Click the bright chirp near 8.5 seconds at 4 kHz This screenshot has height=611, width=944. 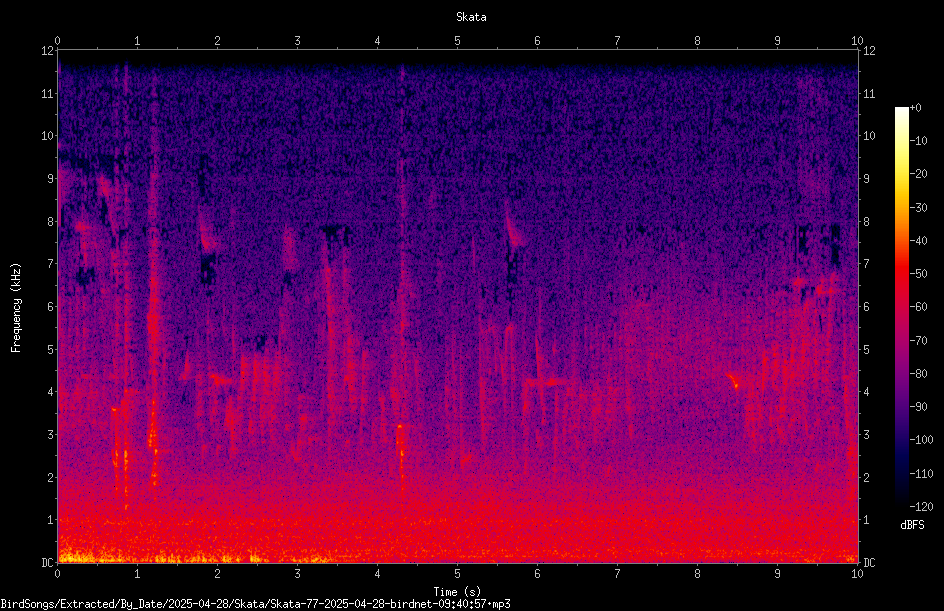pyautogui.click(x=733, y=381)
